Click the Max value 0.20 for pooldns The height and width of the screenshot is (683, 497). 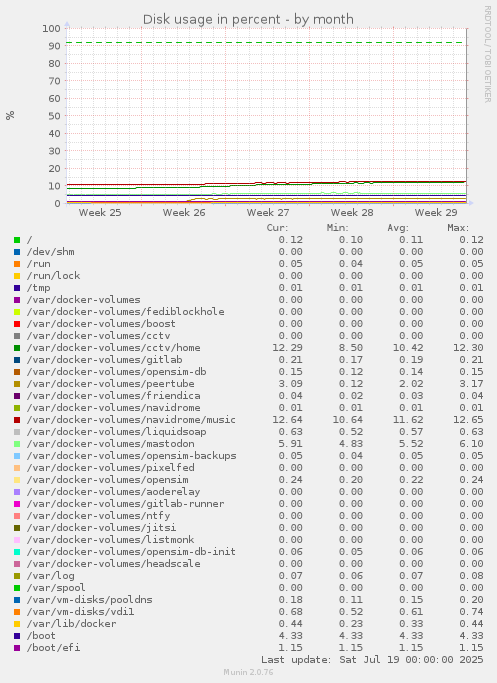pyautogui.click(x=471, y=600)
